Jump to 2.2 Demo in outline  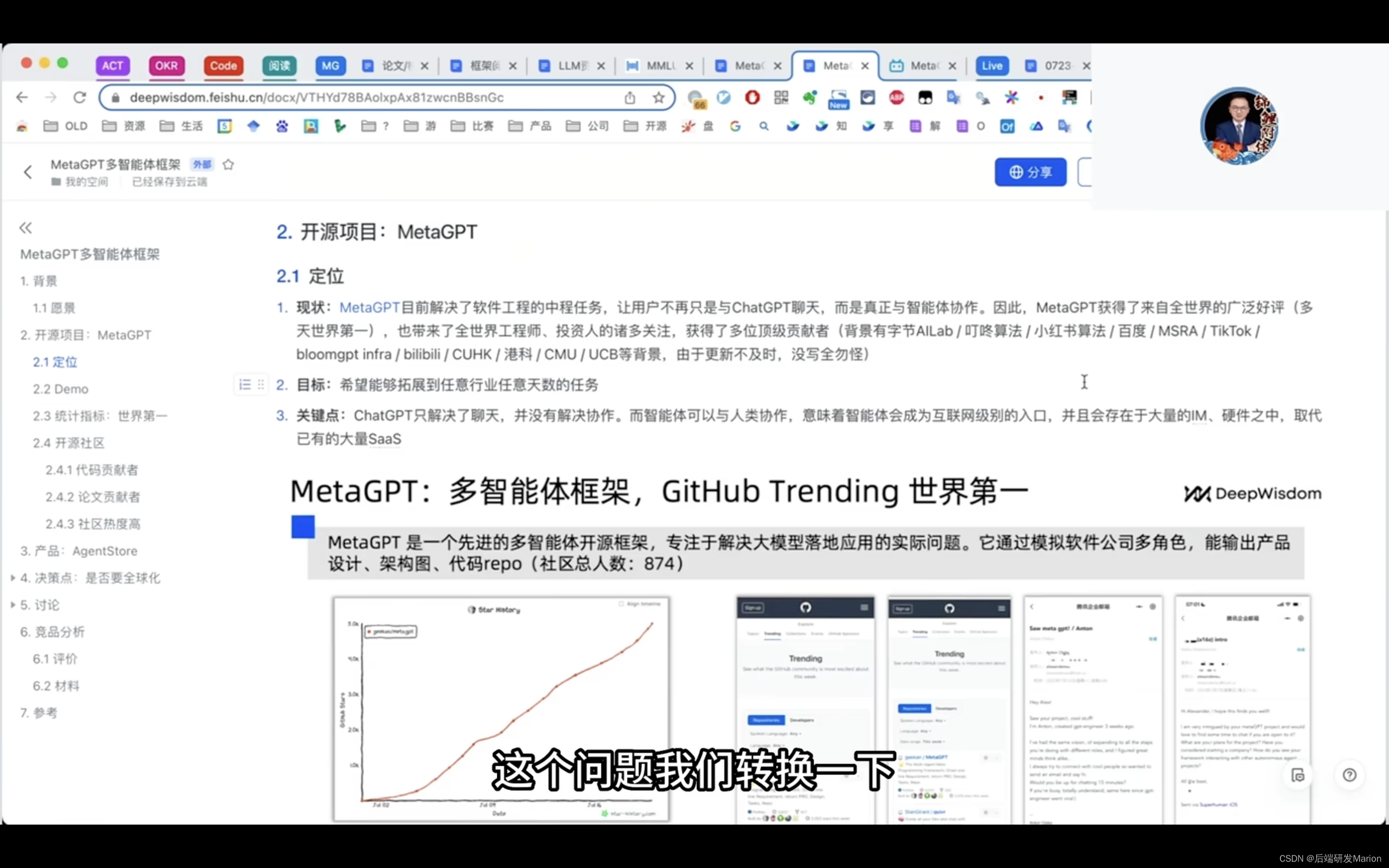coord(60,389)
